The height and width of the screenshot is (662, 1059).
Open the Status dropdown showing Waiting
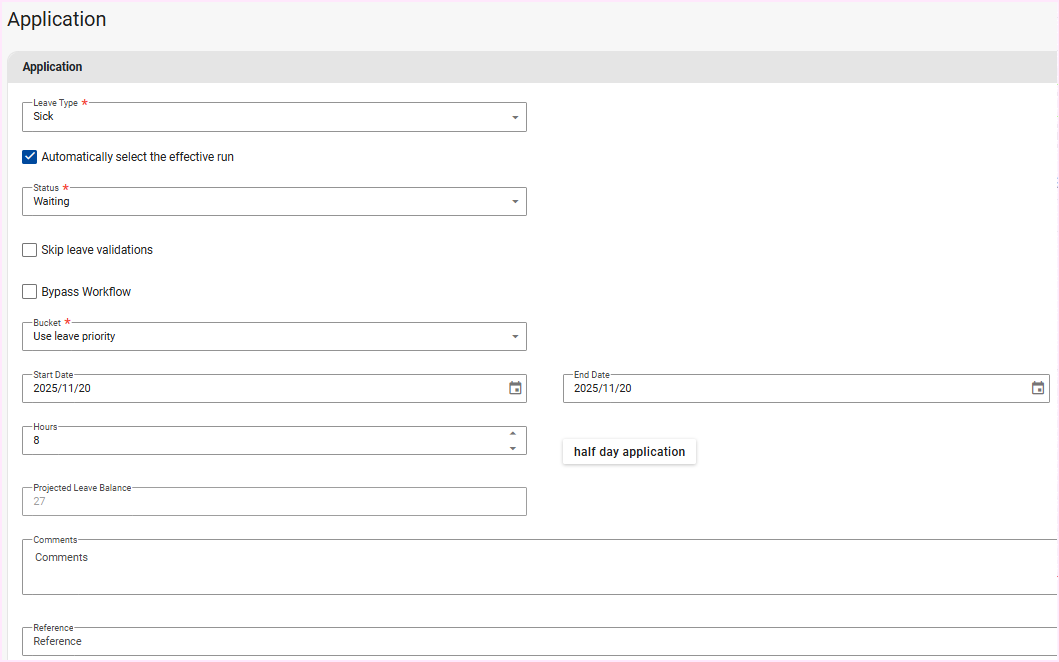pos(514,202)
